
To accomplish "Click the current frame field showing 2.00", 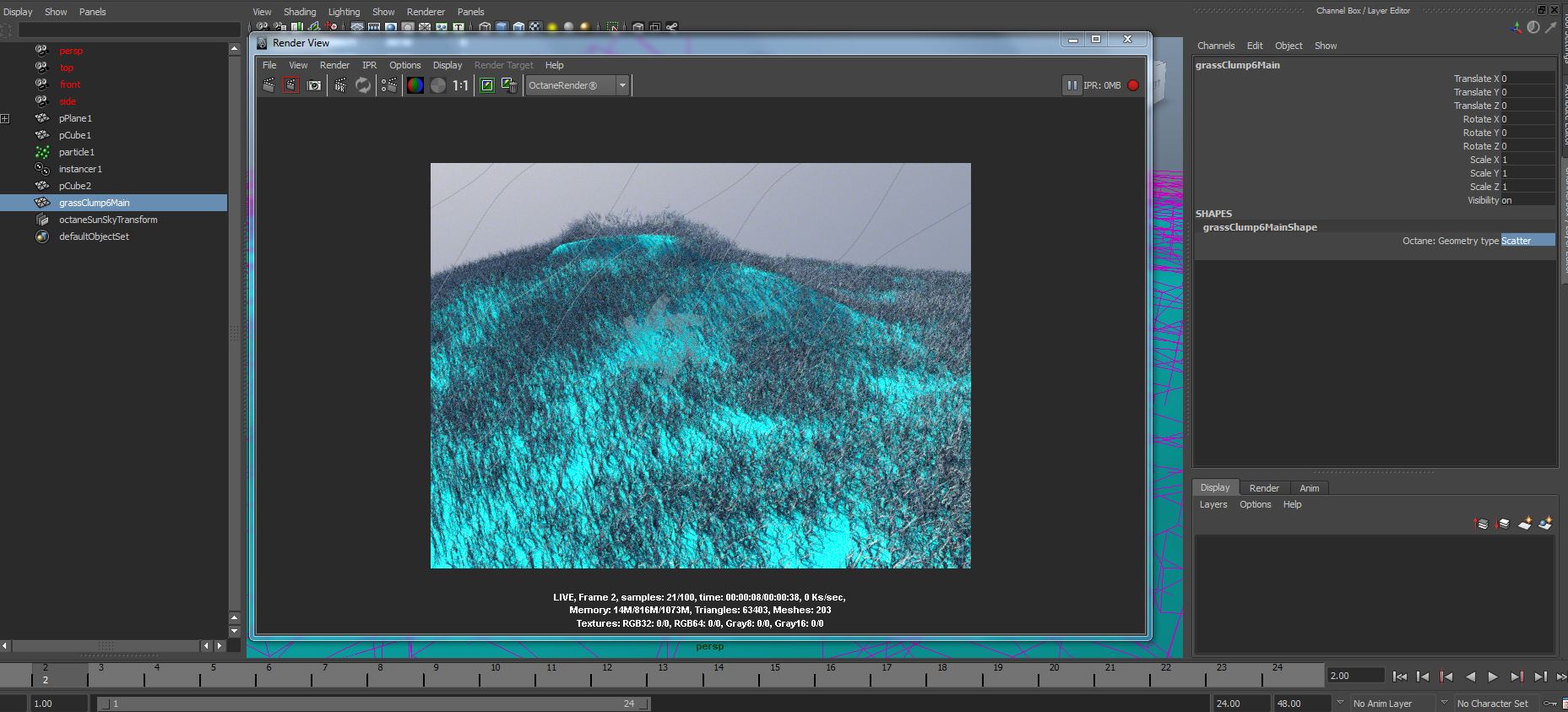I will tap(1355, 676).
